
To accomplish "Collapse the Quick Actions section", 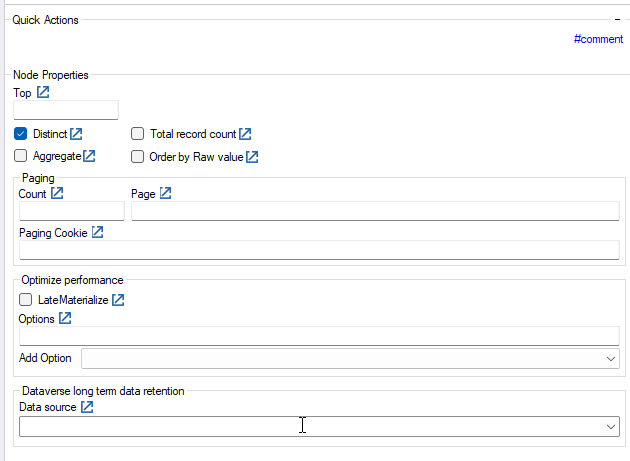I will coord(618,19).
